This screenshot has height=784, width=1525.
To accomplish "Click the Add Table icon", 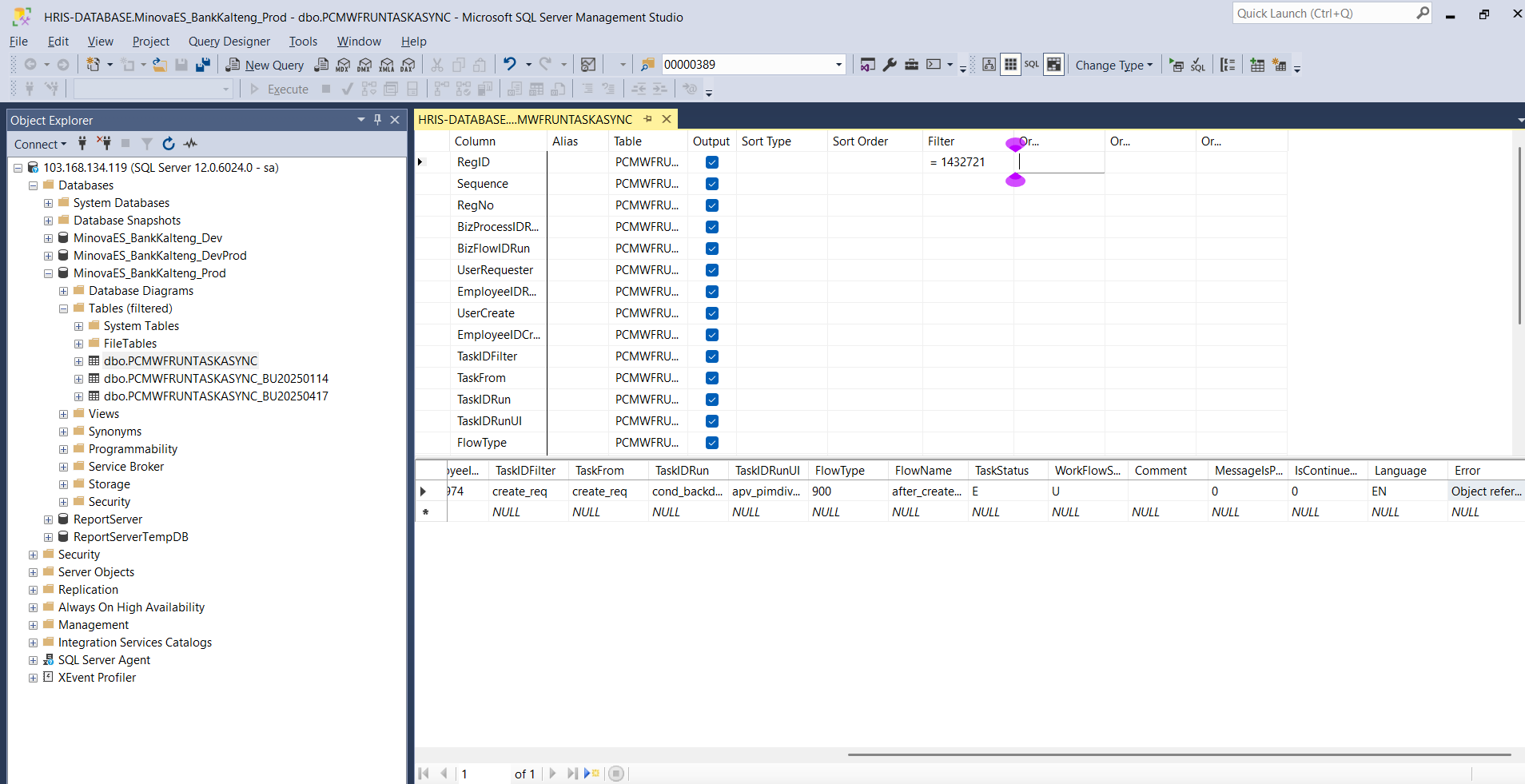I will click(1257, 65).
